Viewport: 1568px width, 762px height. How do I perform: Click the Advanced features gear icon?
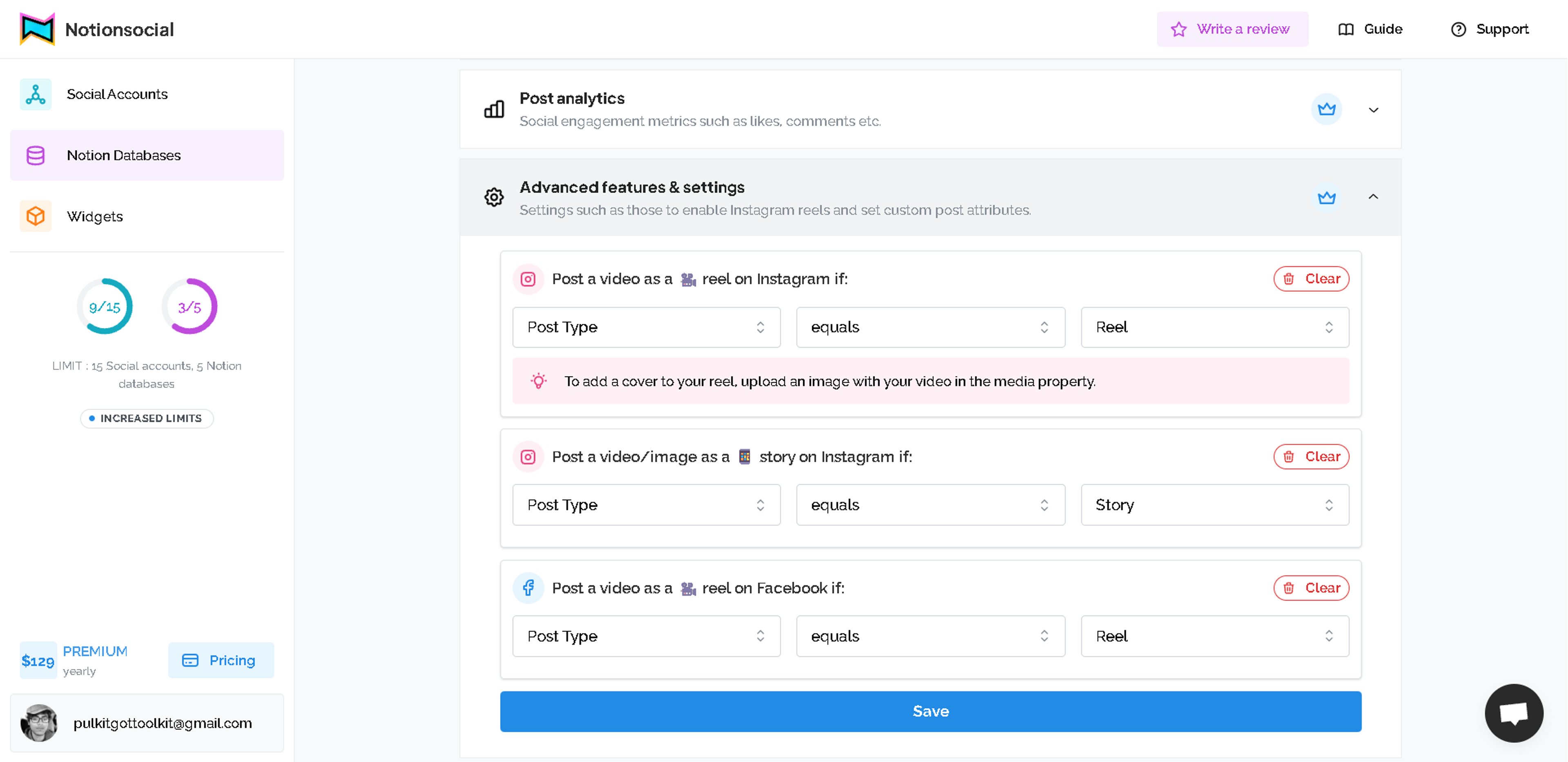coord(494,197)
